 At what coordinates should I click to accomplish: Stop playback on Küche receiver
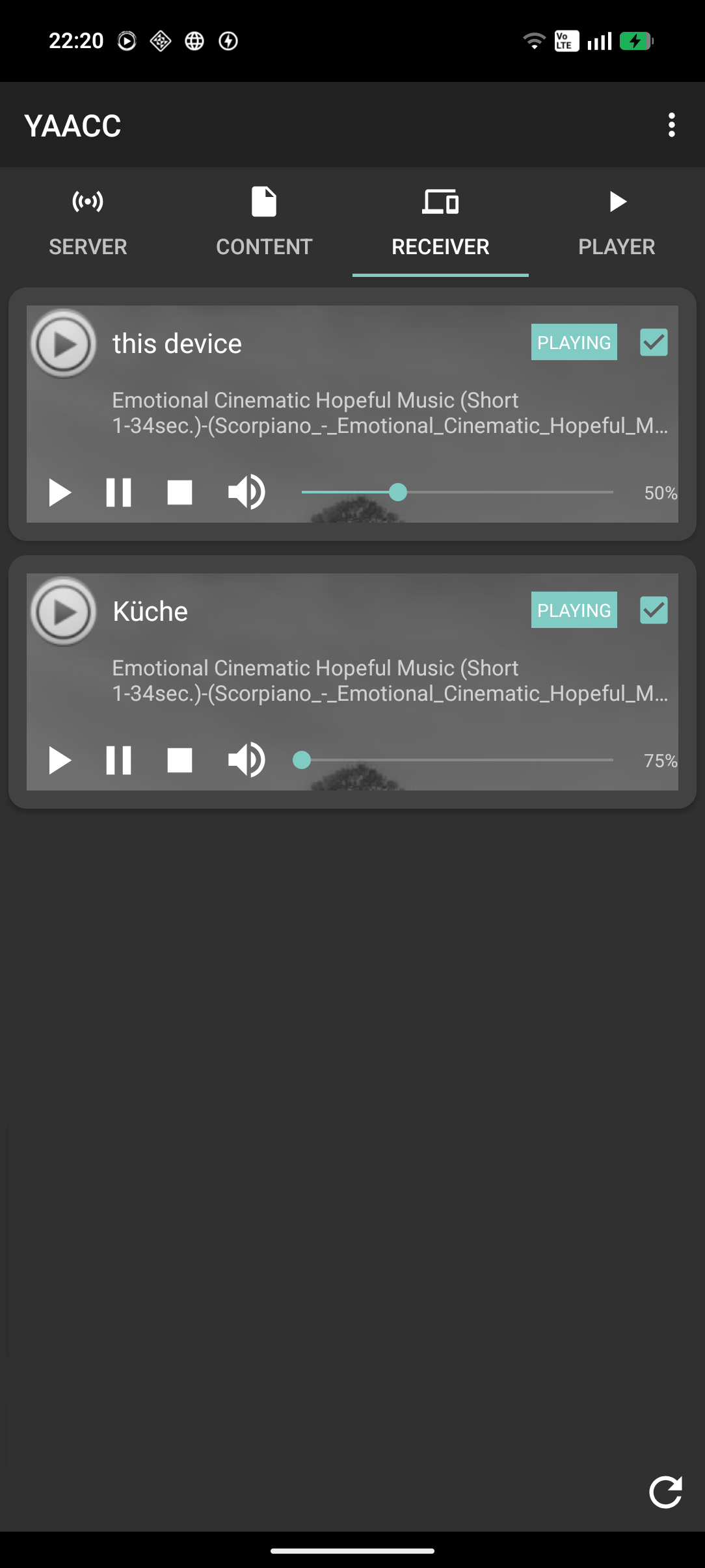tap(180, 760)
